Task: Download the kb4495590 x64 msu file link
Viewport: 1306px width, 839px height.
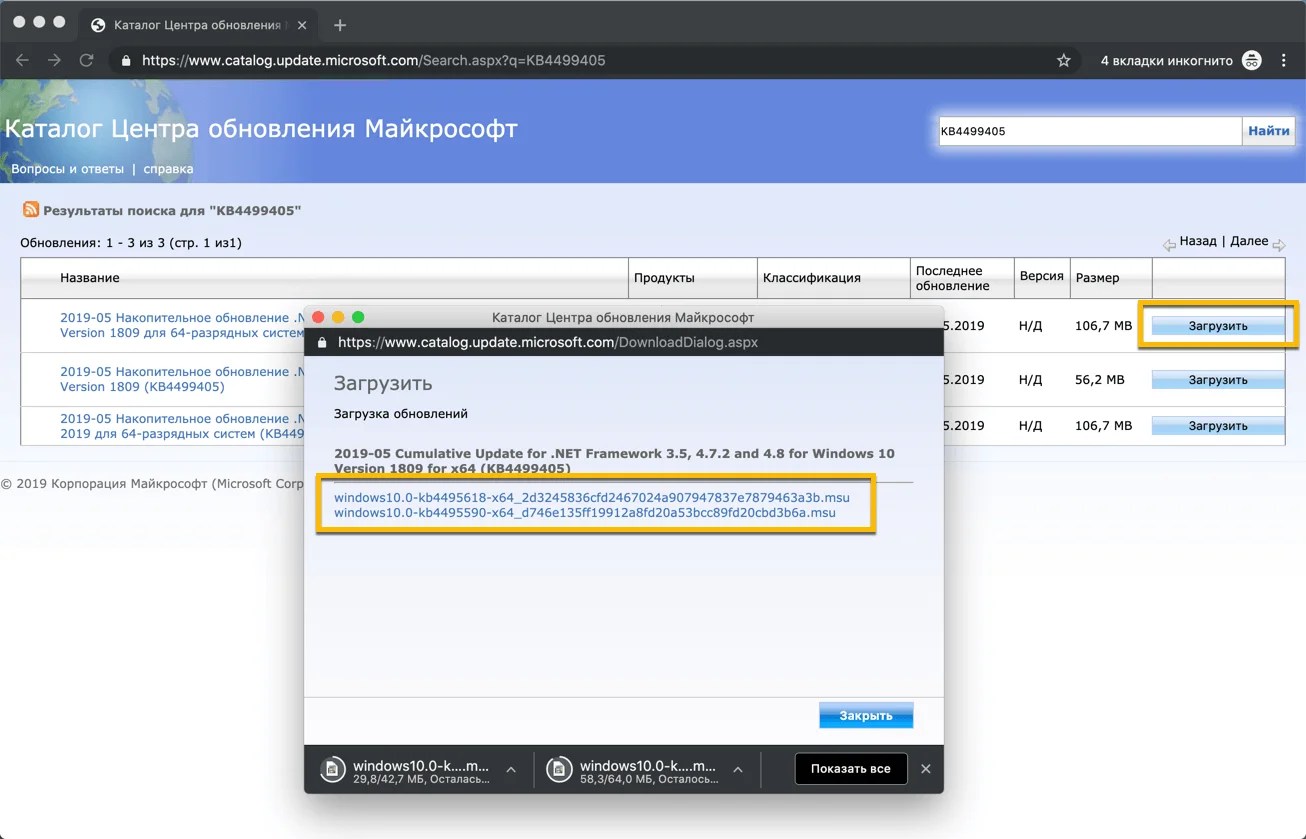Action: [x=585, y=513]
